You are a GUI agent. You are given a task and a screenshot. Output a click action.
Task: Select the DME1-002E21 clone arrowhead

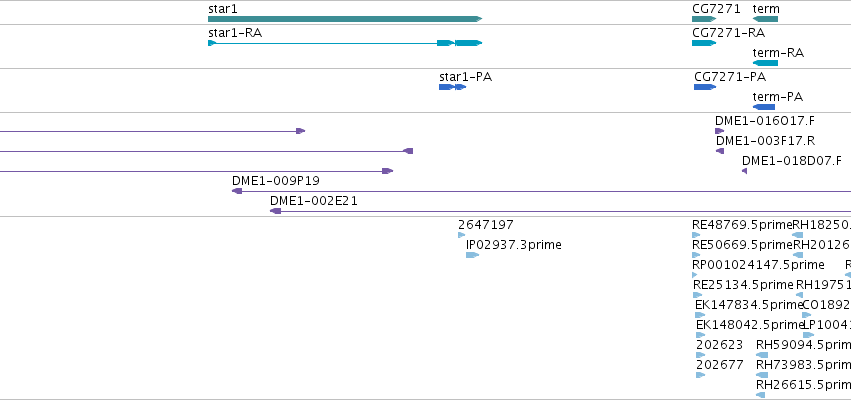[x=275, y=211]
